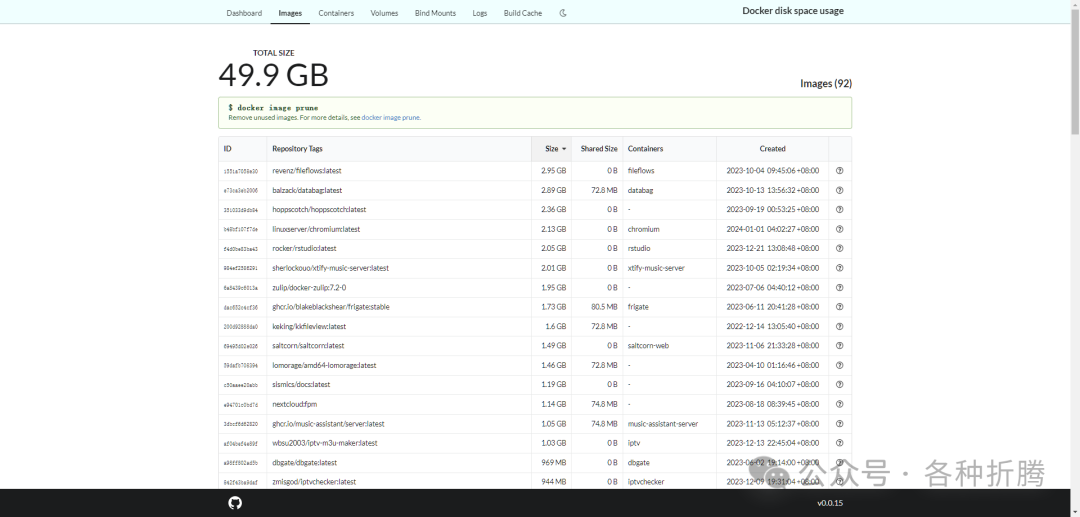Switch to the Containers tab
Screen dimensions: 1080x517
[x=336, y=13]
